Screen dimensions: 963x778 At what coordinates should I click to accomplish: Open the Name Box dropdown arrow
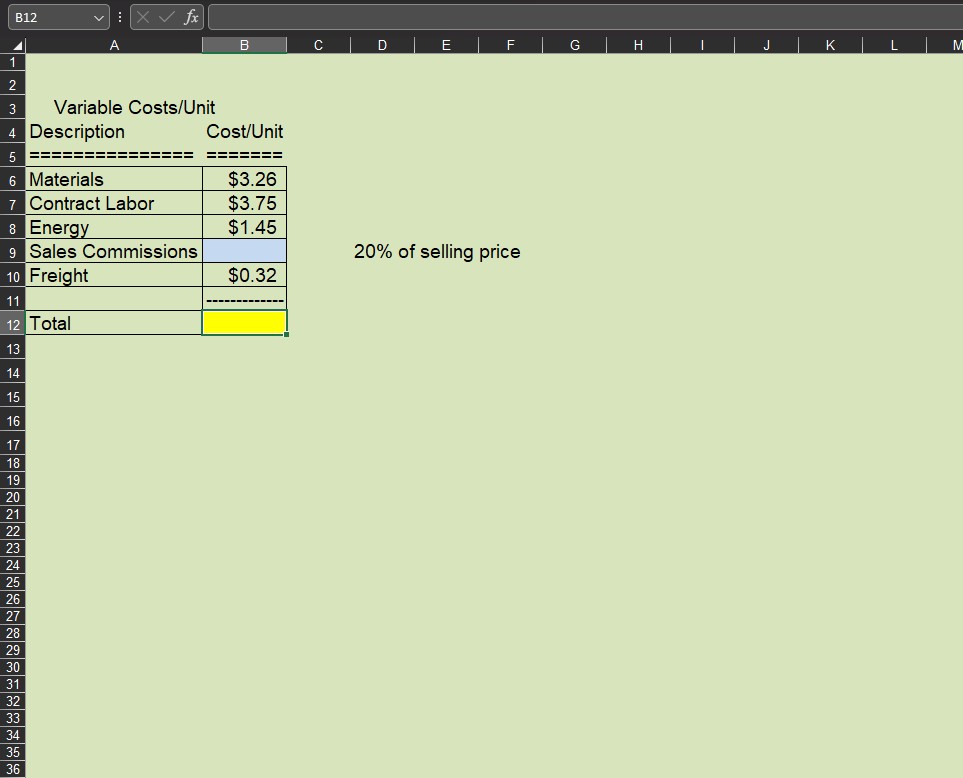click(98, 18)
